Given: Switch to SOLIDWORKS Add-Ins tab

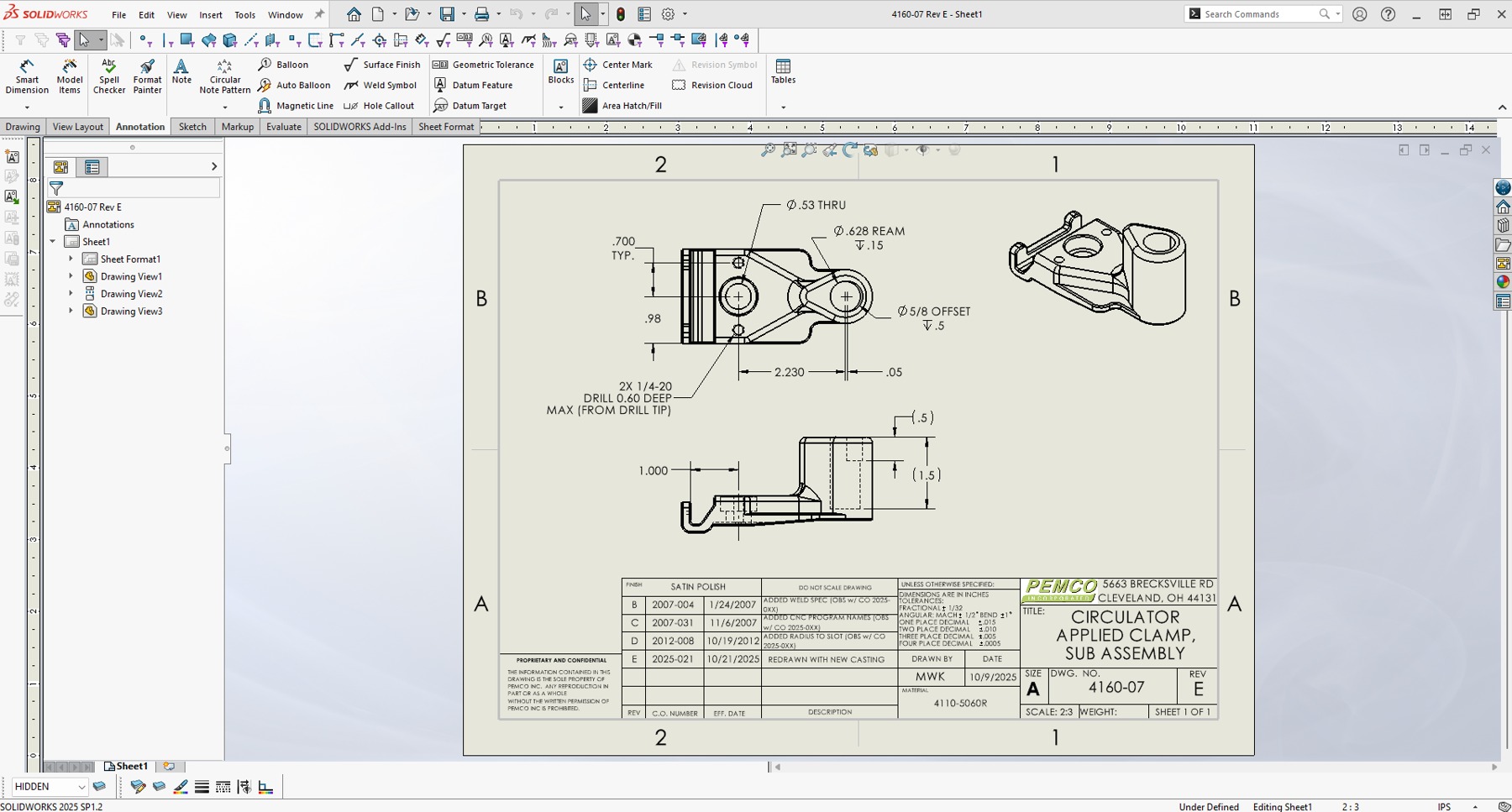Looking at the screenshot, I should pos(360,127).
